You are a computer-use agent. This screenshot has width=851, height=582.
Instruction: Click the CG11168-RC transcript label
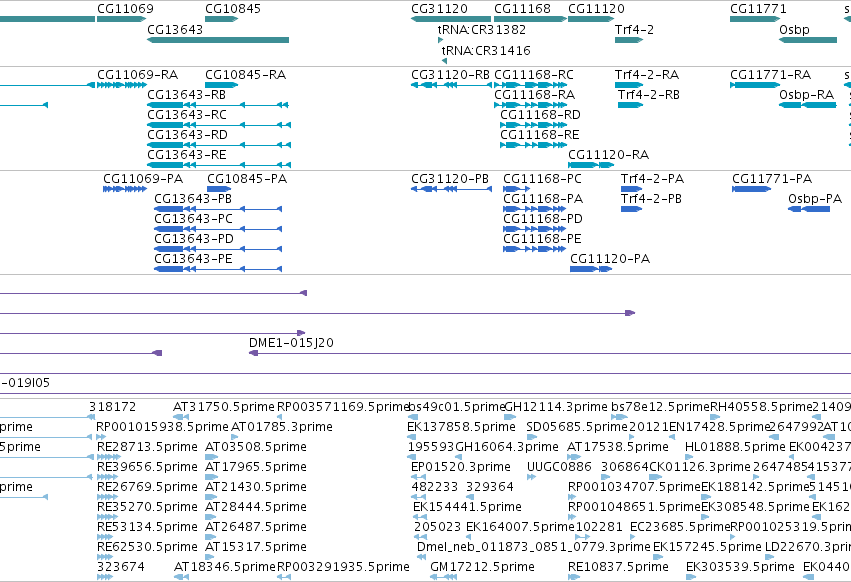[534, 74]
